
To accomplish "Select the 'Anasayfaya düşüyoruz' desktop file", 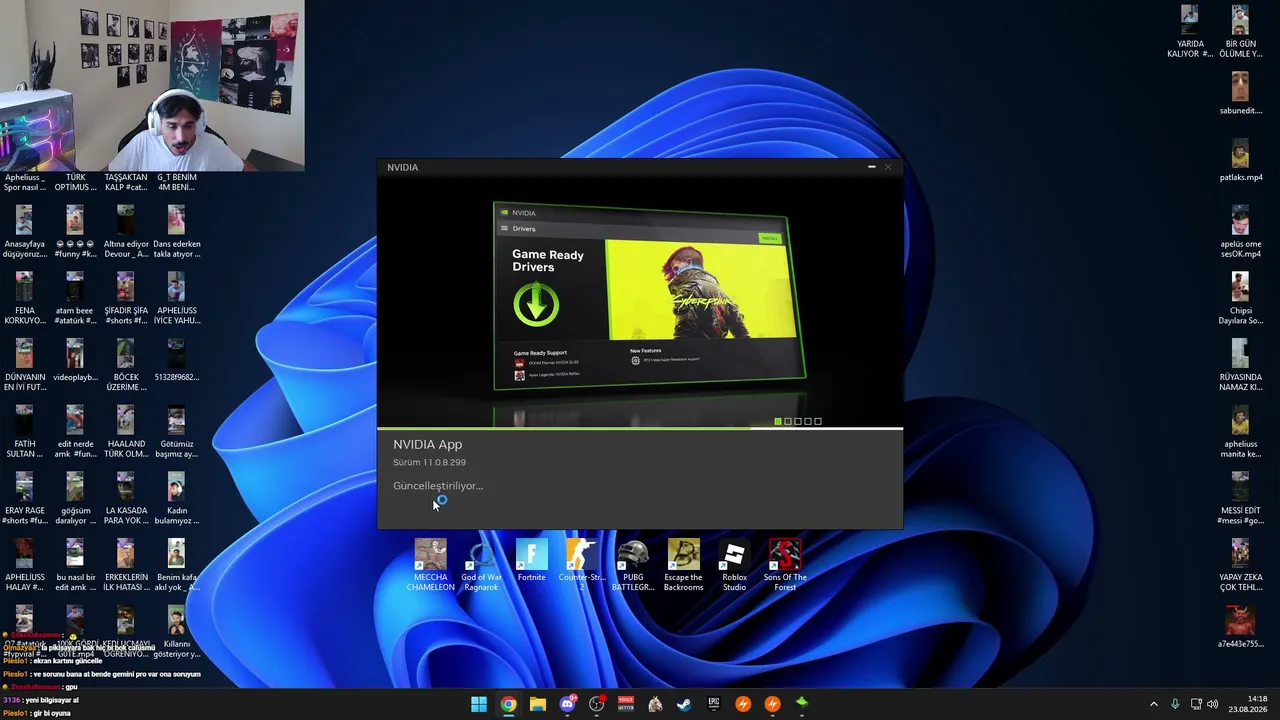I will coord(24,232).
